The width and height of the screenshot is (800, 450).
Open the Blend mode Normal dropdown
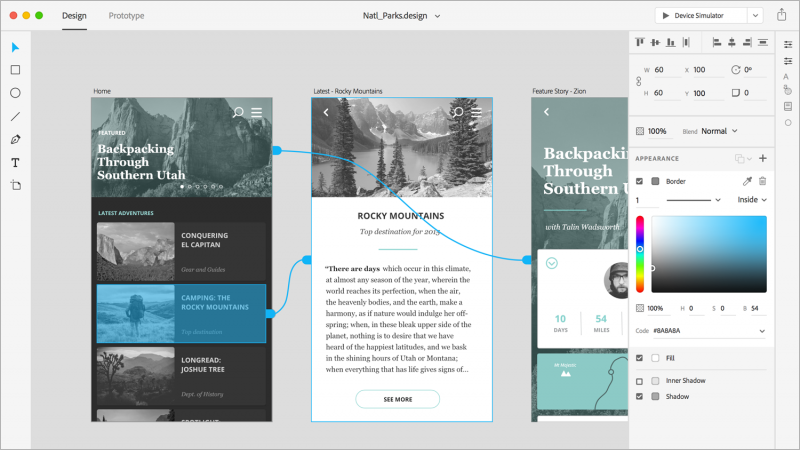point(719,131)
